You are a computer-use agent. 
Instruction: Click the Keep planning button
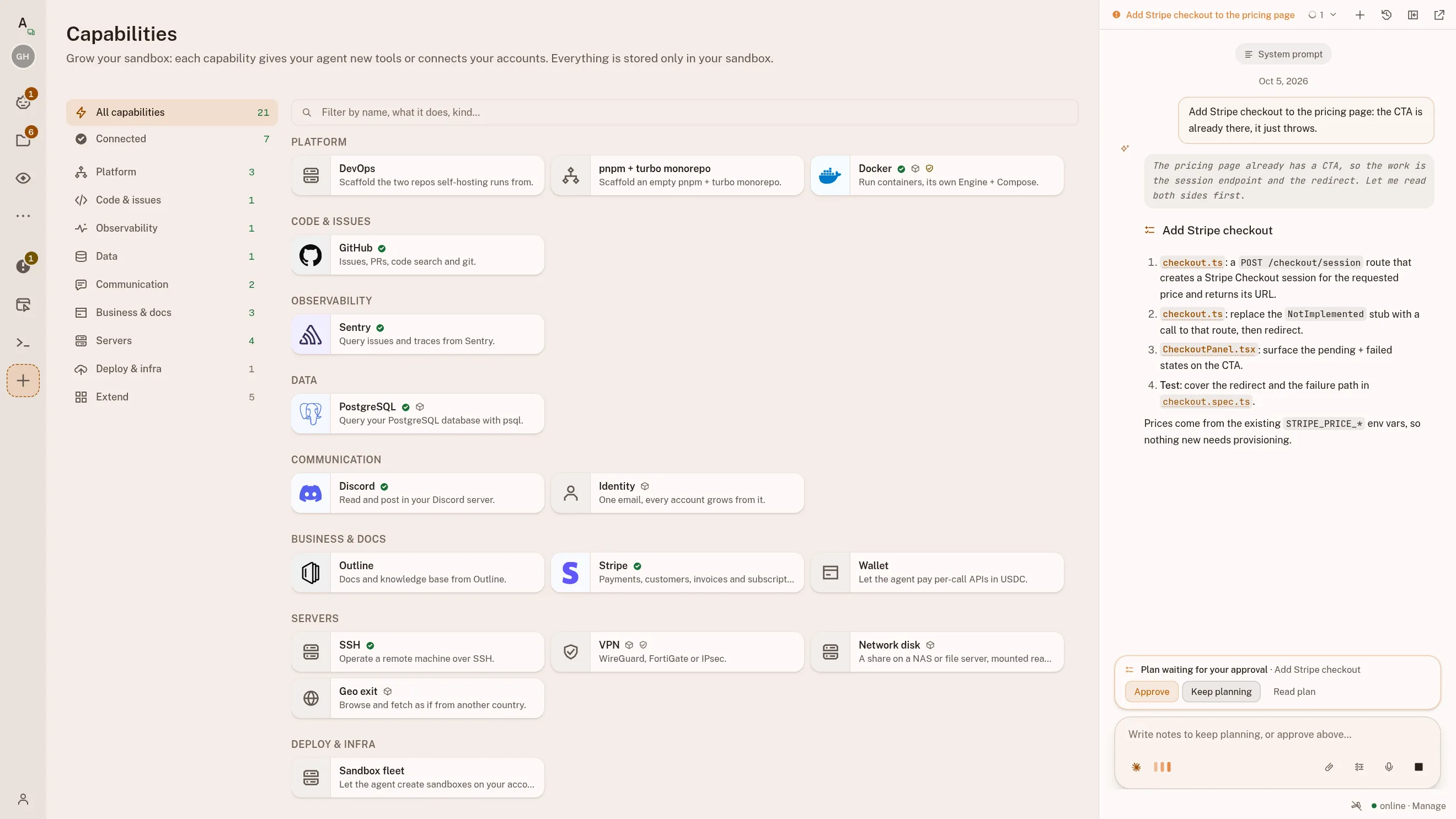click(1221, 692)
